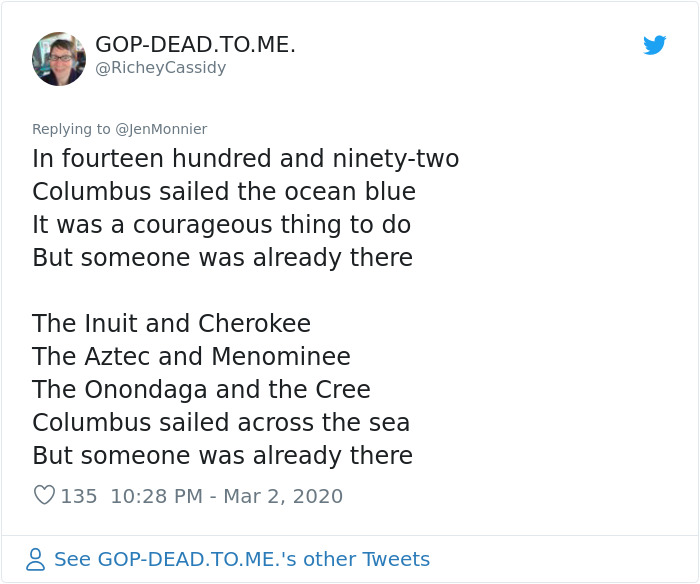Click the line 'The Aztec and Menominee'
Image resolution: width=700 pixels, height=584 pixels.
(191, 357)
